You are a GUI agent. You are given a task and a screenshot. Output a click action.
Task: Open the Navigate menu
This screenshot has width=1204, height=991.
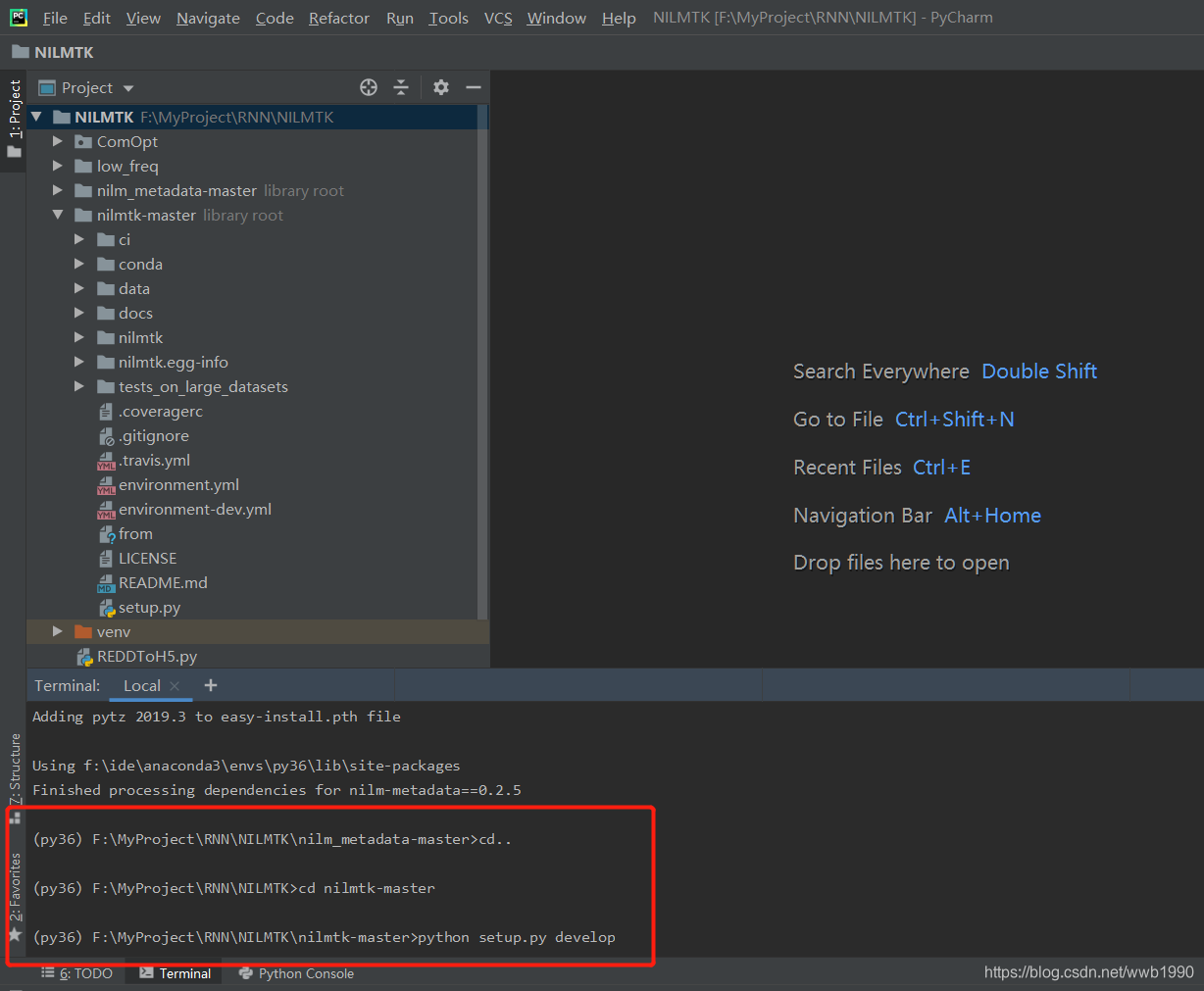(208, 18)
